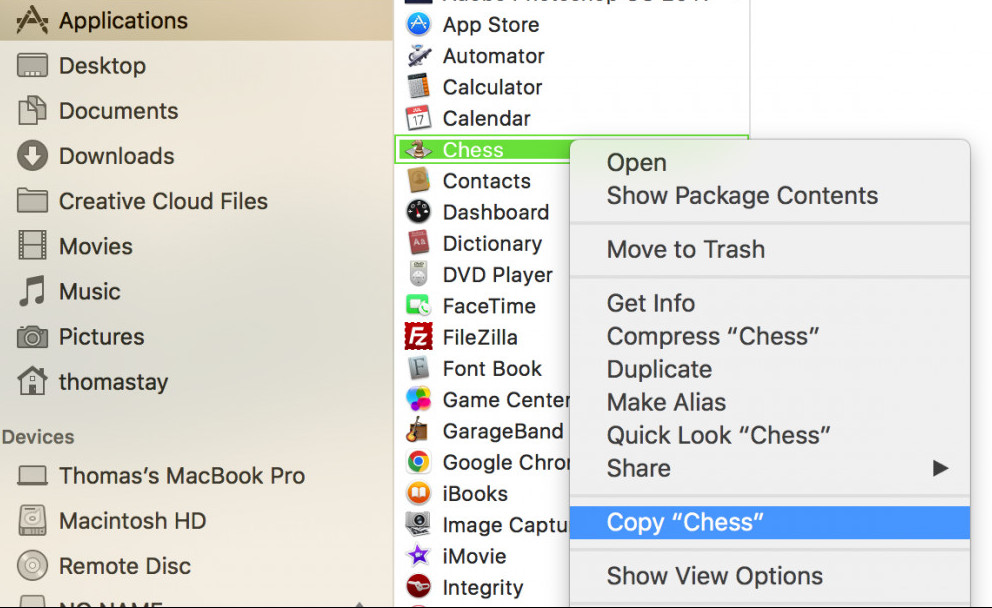Click the Applications sidebar icon
This screenshot has width=992, height=608.
coord(32,20)
